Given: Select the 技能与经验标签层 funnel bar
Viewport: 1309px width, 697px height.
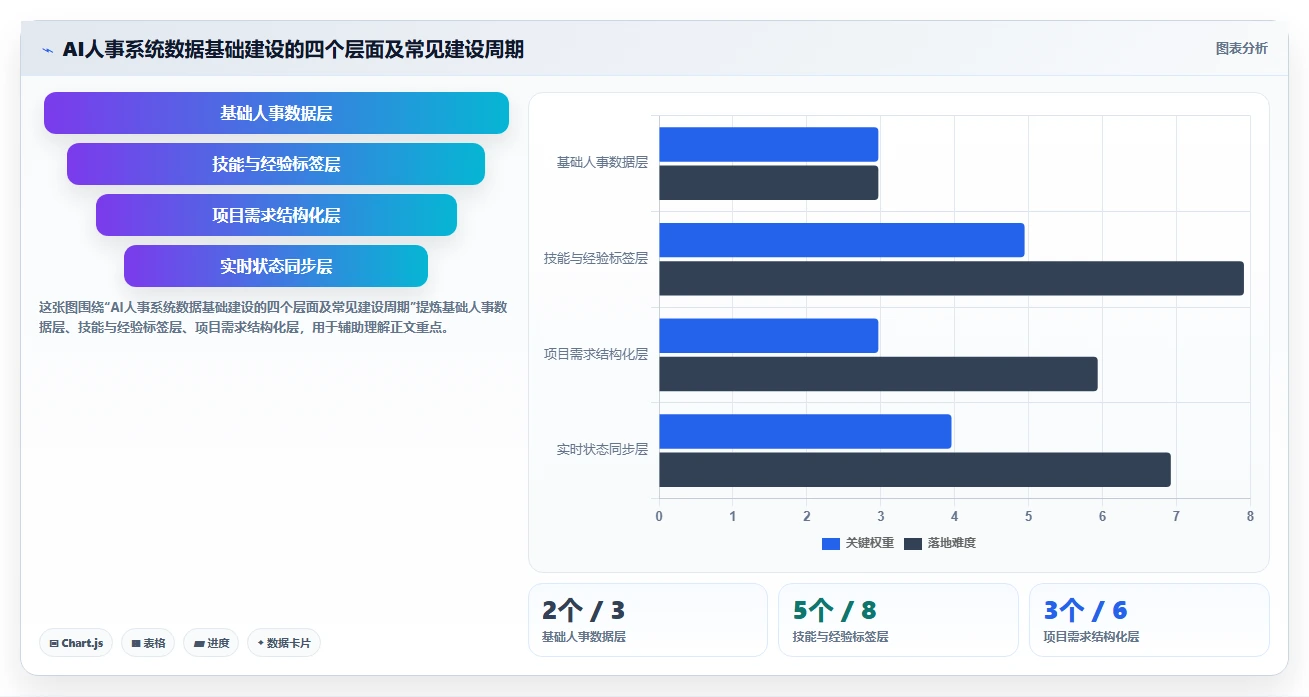Looking at the screenshot, I should (276, 164).
